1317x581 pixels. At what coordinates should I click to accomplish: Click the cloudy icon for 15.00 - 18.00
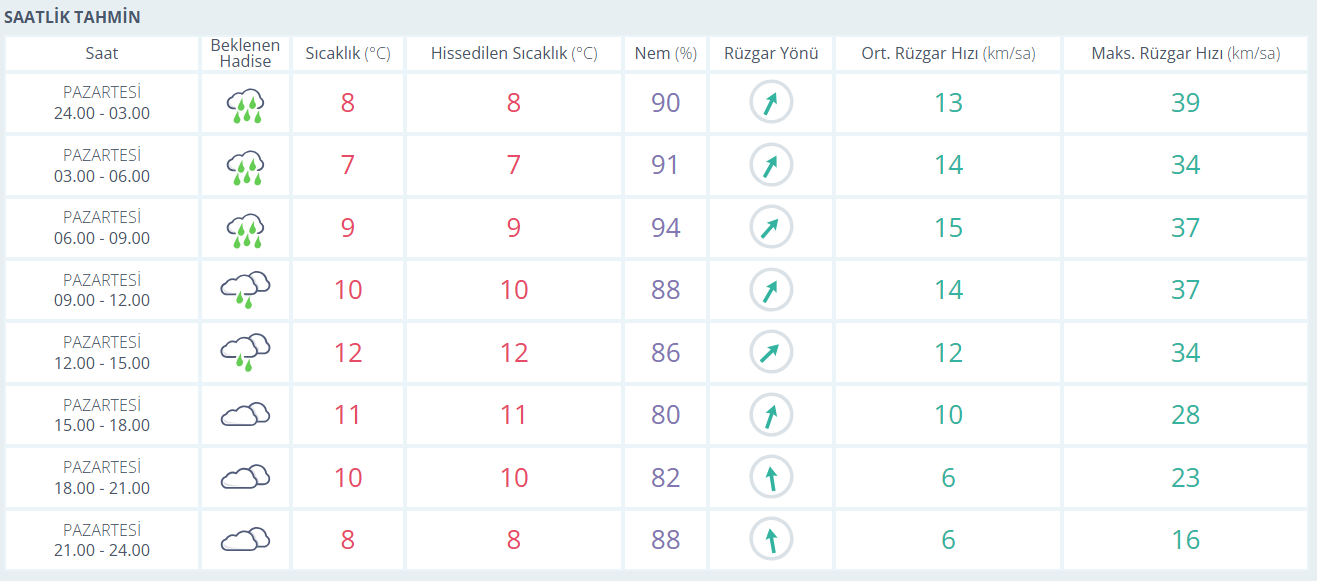245,415
